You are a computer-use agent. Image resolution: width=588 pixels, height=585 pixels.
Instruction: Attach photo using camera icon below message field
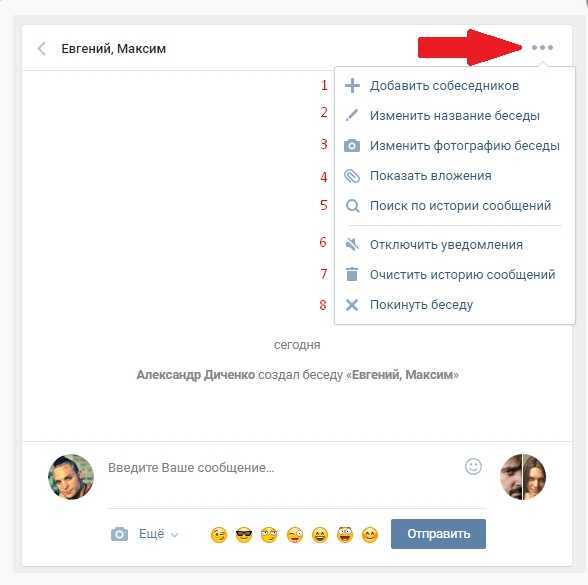pos(119,534)
